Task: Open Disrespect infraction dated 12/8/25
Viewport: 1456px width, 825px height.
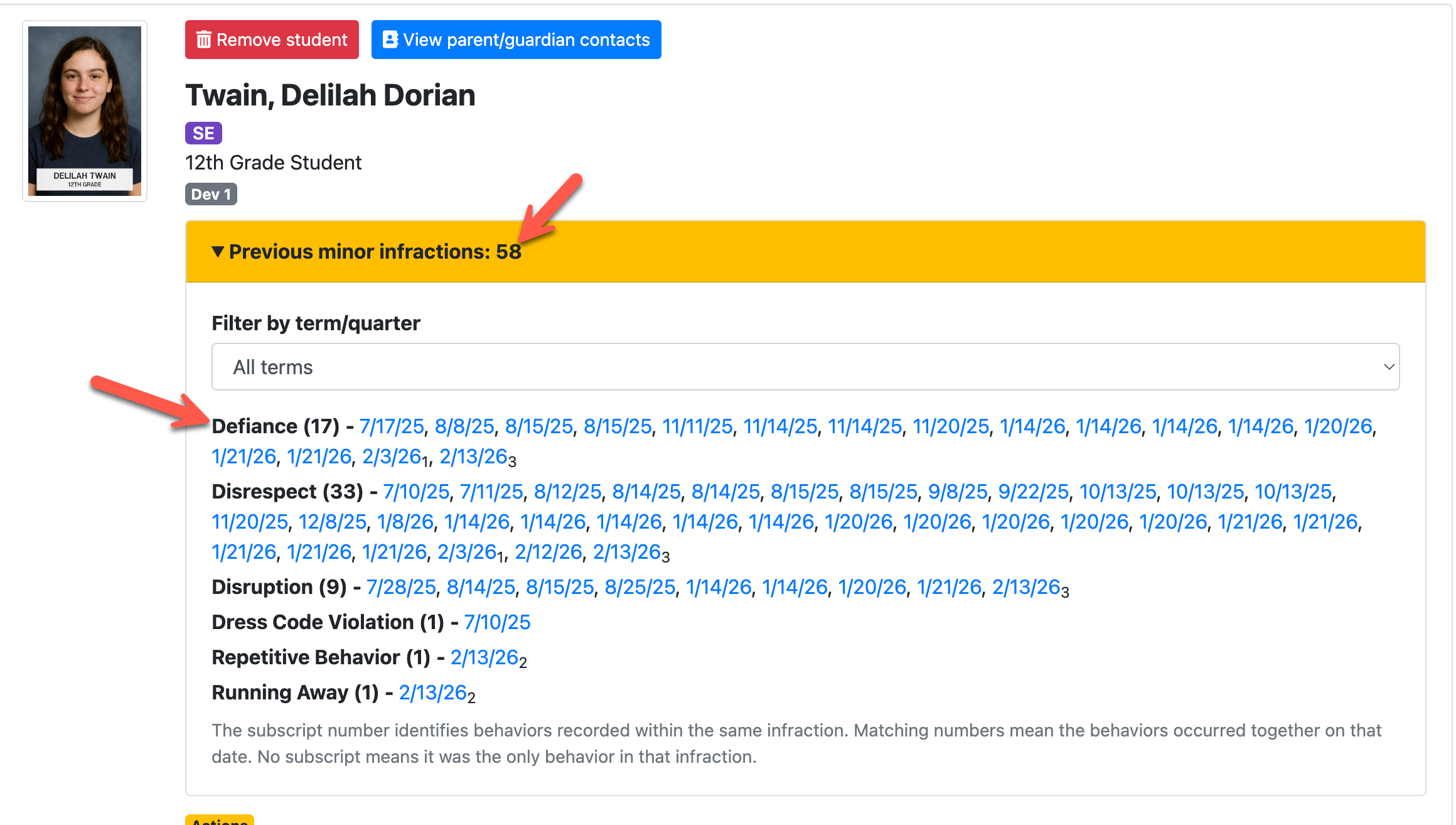Action: pos(333,522)
